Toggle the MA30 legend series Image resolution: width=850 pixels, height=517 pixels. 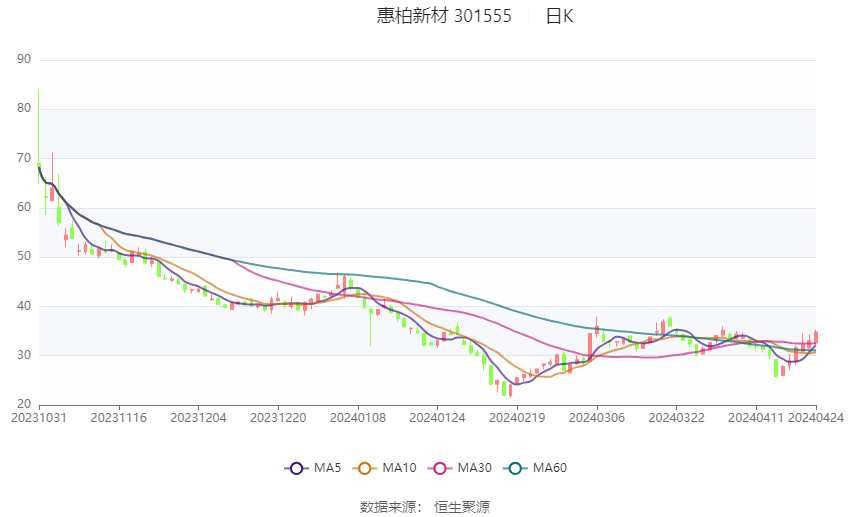tap(460, 468)
